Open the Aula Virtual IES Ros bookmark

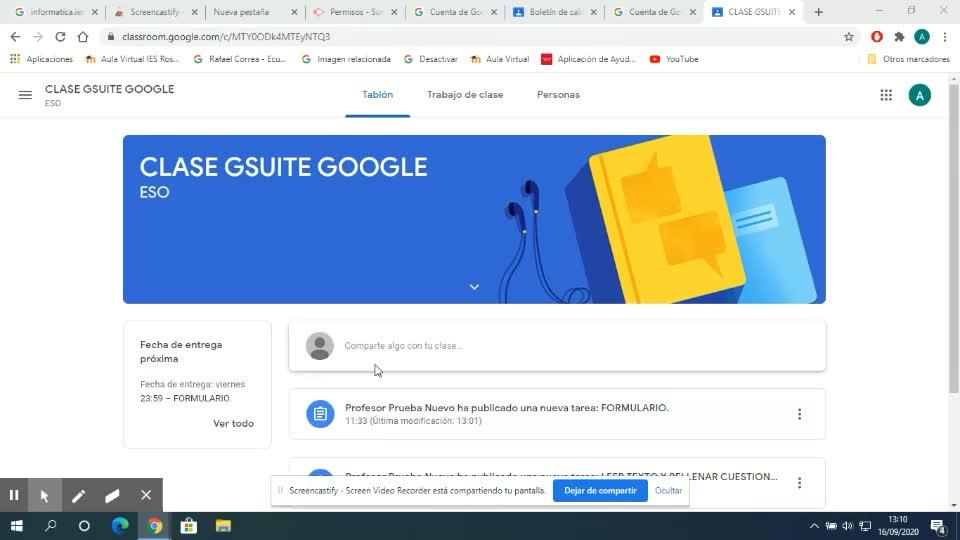point(132,59)
